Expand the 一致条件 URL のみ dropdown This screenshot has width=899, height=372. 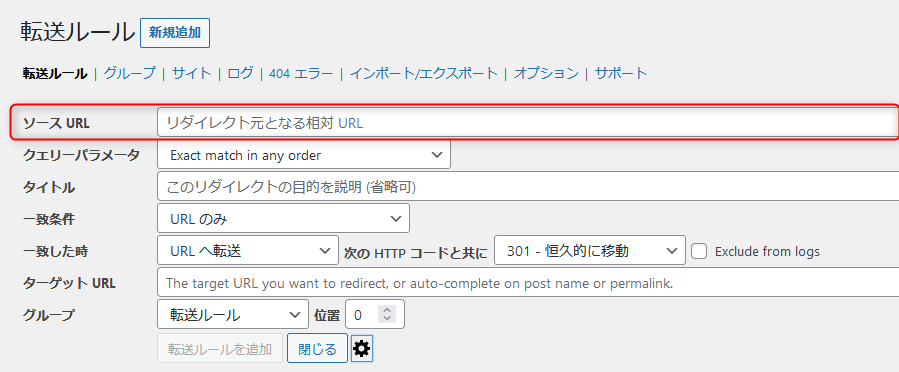pyautogui.click(x=283, y=218)
